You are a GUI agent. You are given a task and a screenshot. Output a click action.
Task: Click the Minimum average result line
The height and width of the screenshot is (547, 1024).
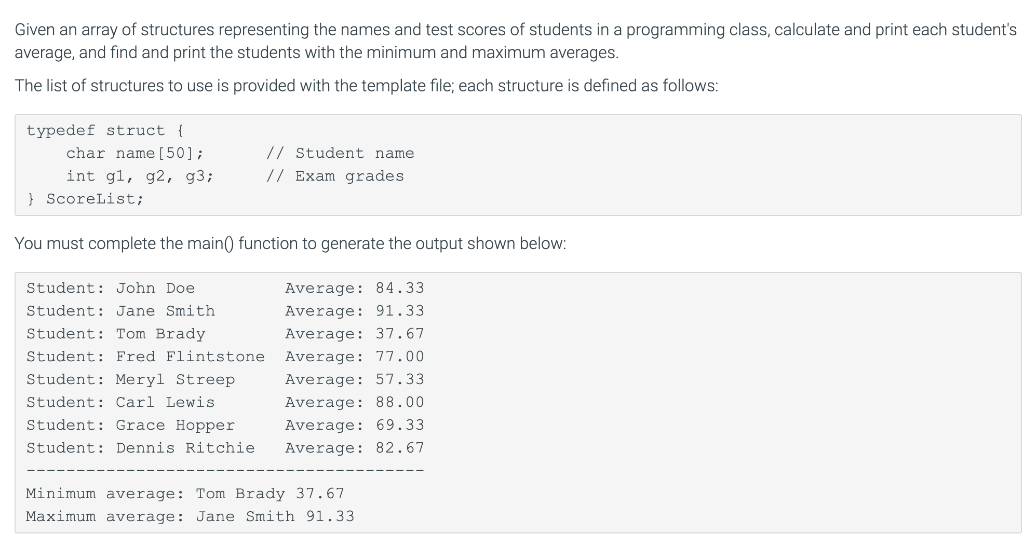pos(185,494)
